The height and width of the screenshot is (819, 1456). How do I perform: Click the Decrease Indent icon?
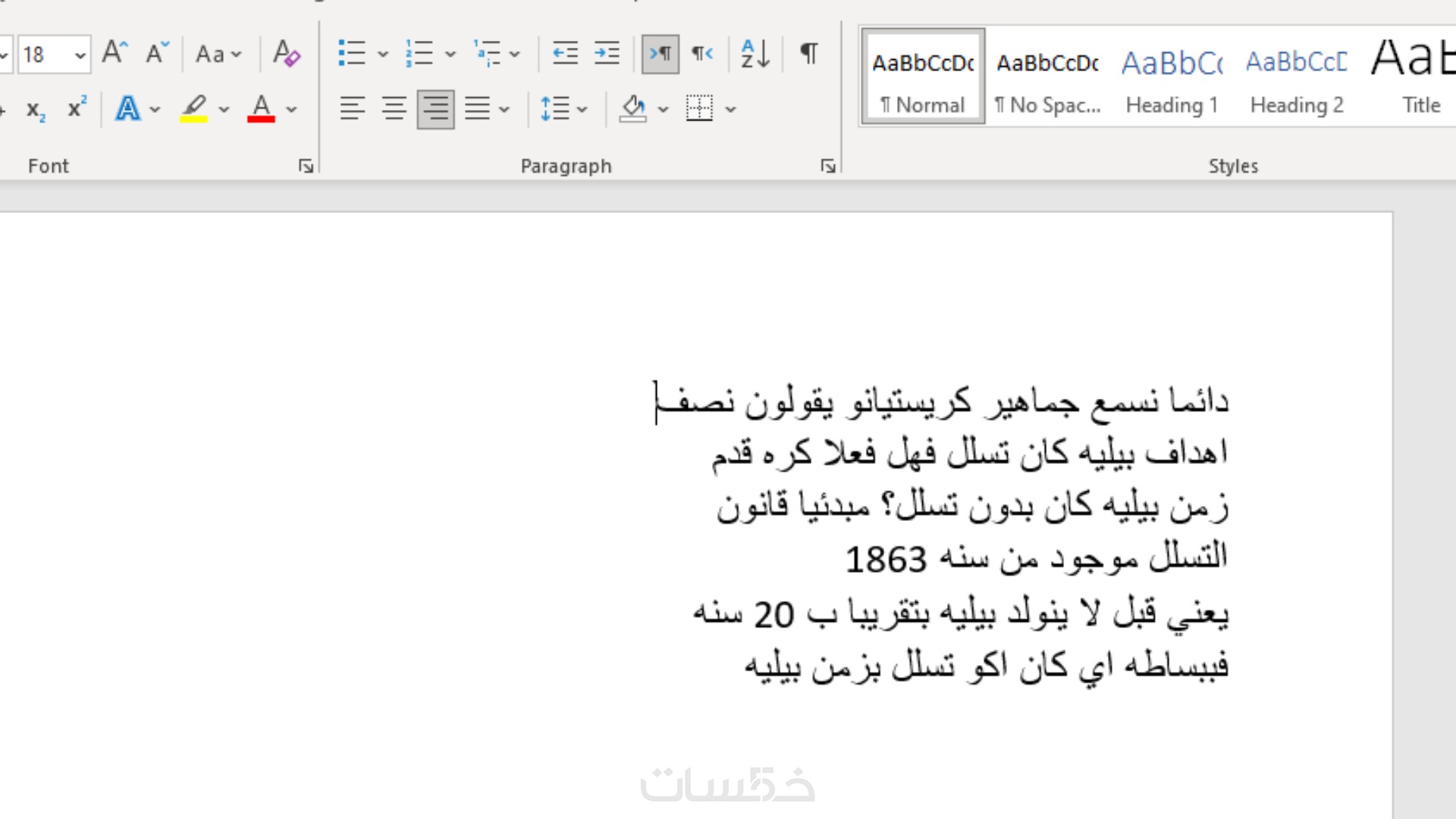[x=565, y=53]
